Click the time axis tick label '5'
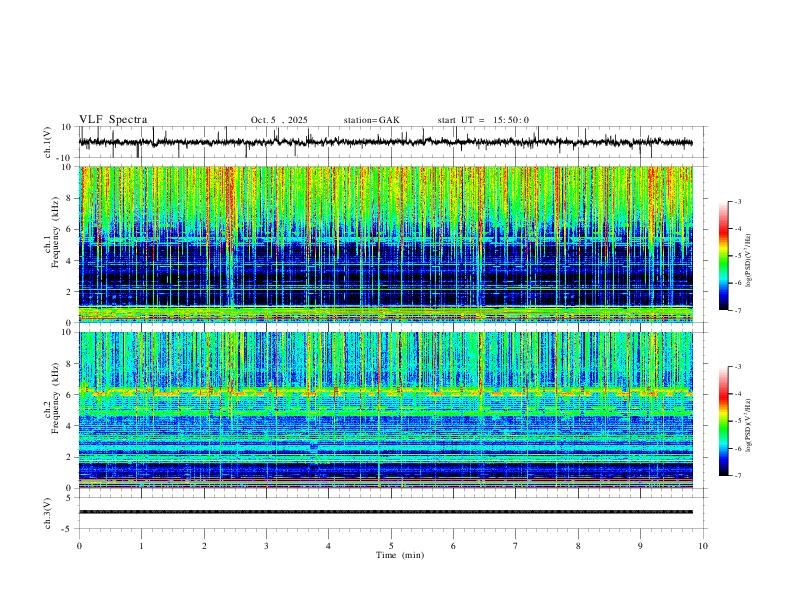 (x=391, y=546)
